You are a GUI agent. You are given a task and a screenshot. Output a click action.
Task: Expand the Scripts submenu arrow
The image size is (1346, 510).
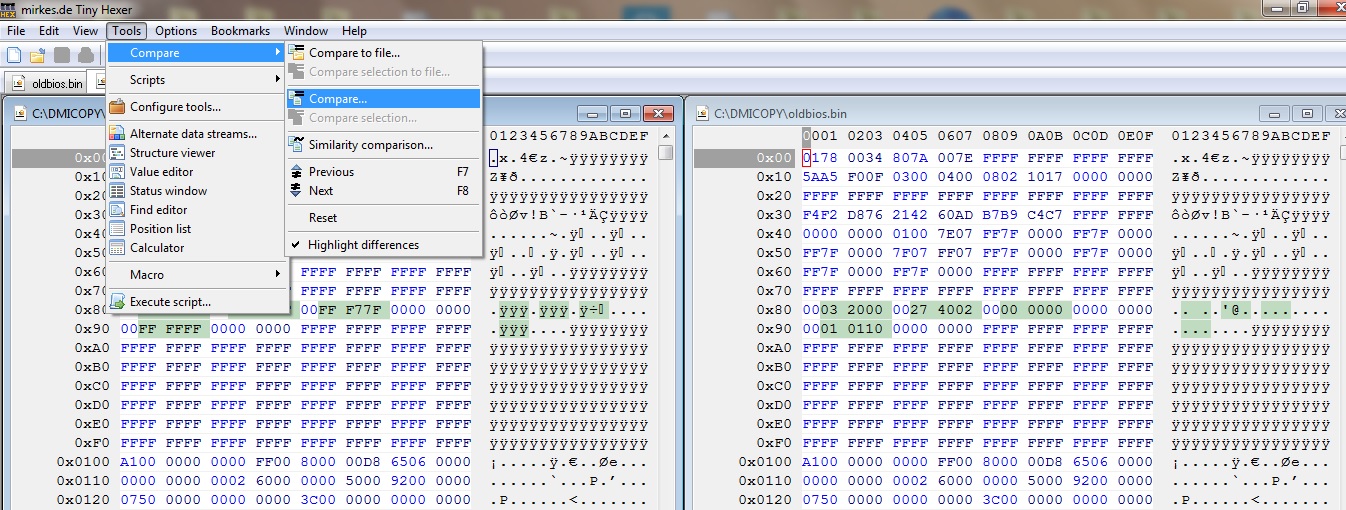pyautogui.click(x=277, y=80)
